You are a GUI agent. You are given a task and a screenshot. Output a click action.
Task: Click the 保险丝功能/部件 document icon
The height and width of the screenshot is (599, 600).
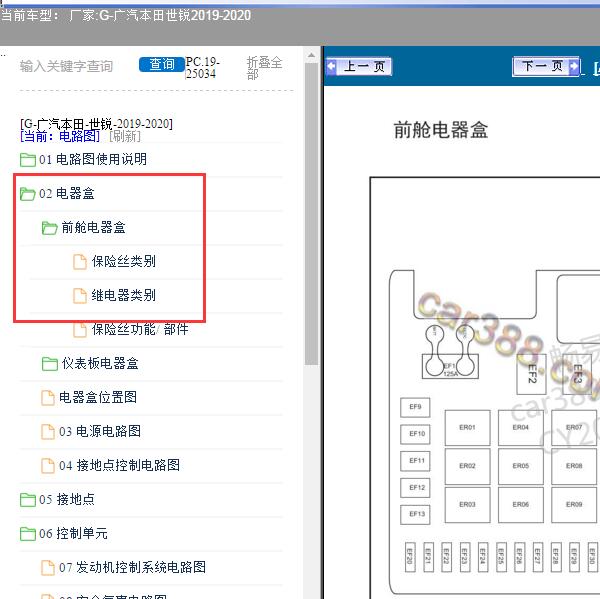click(x=80, y=330)
